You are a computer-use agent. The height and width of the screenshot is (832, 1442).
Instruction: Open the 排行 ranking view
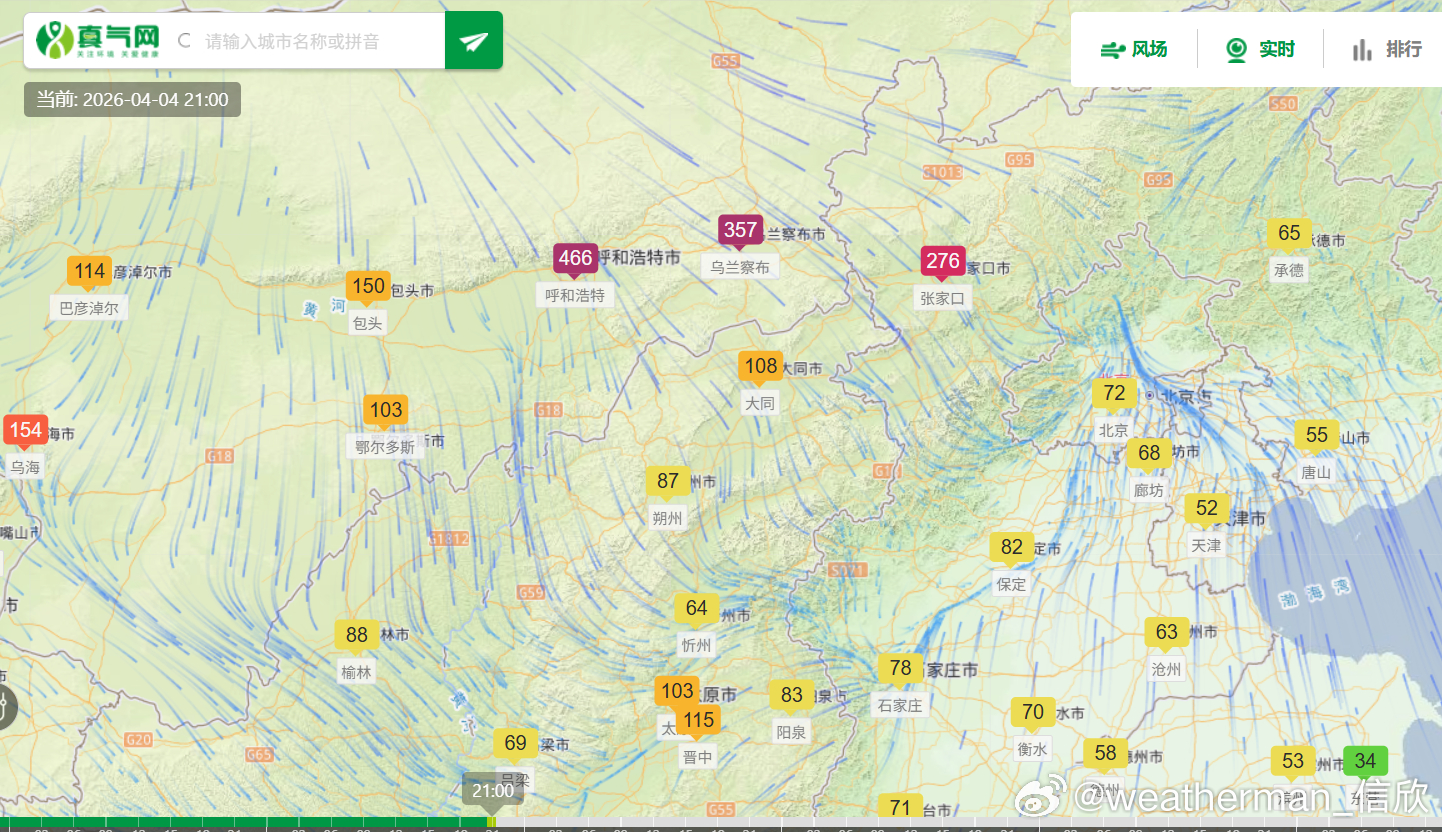(1387, 49)
